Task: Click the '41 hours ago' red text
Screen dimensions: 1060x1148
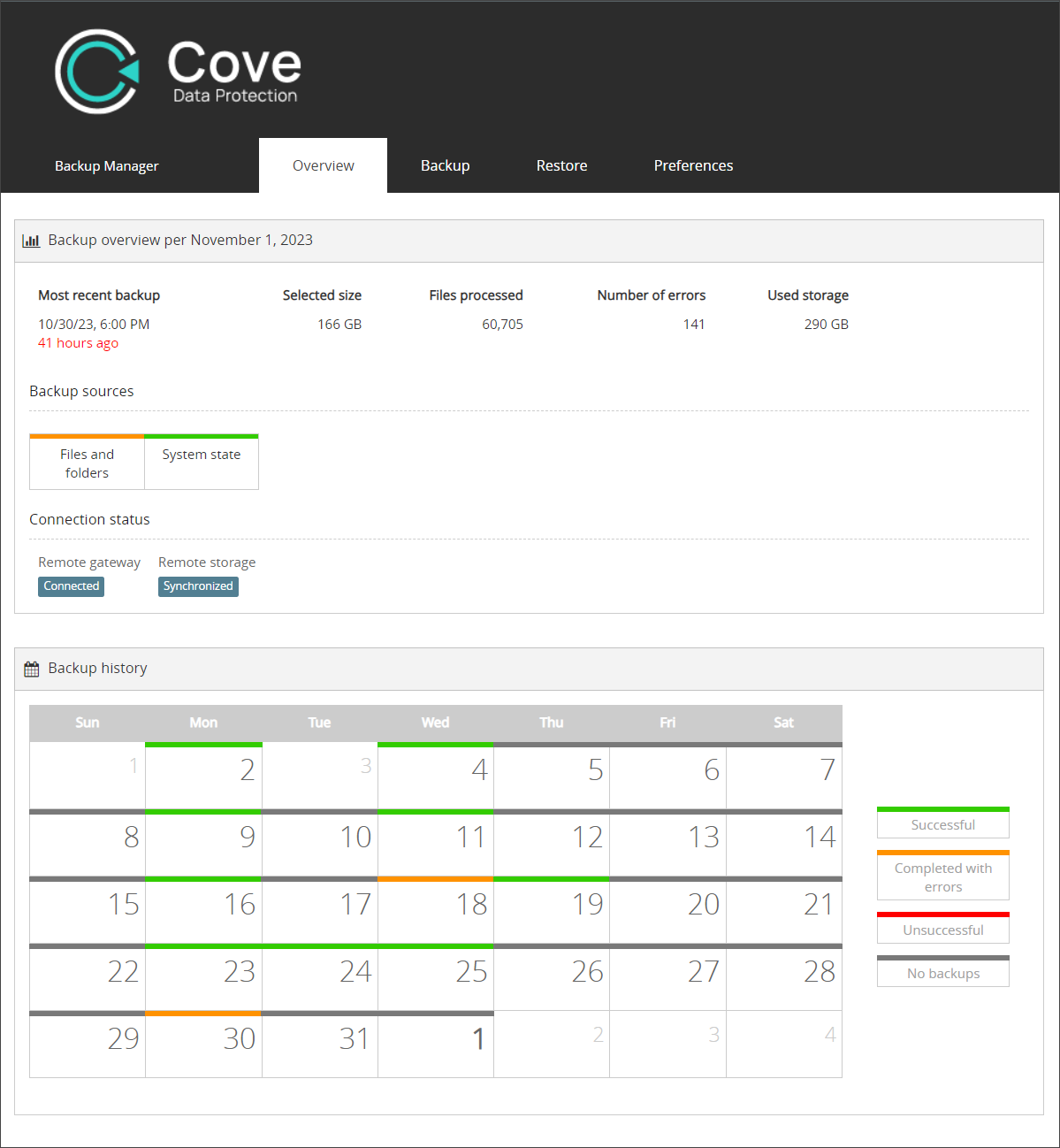Action: [x=78, y=343]
